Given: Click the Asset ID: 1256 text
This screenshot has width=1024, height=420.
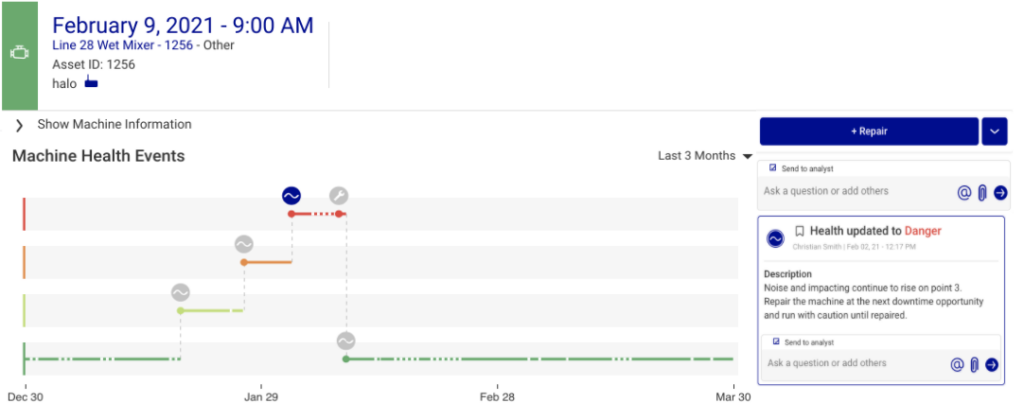Looking at the screenshot, I should (x=93, y=65).
